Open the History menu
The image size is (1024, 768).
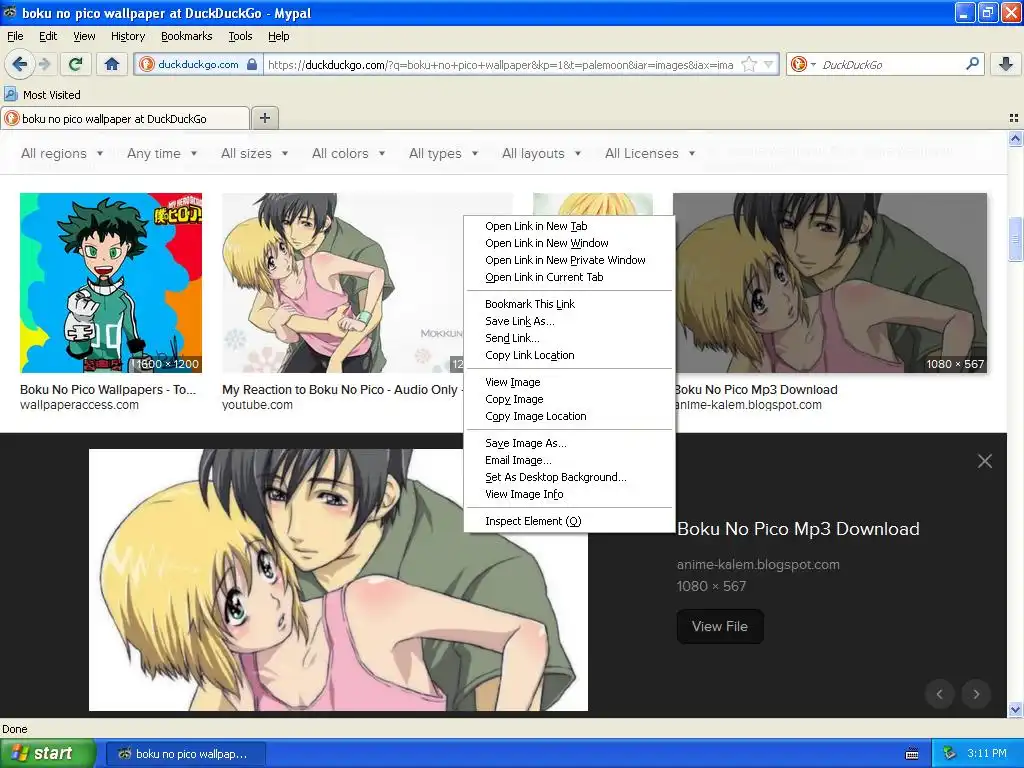(x=128, y=36)
